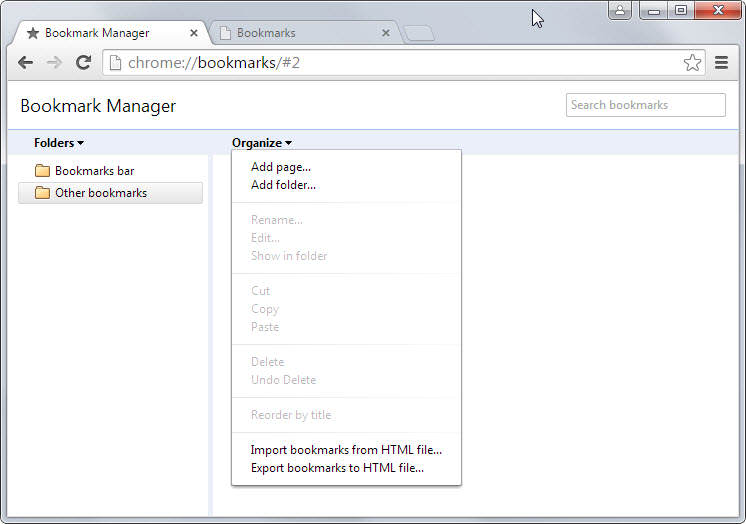Click the Search bookmarks field
The width and height of the screenshot is (746, 524).
[x=645, y=105]
